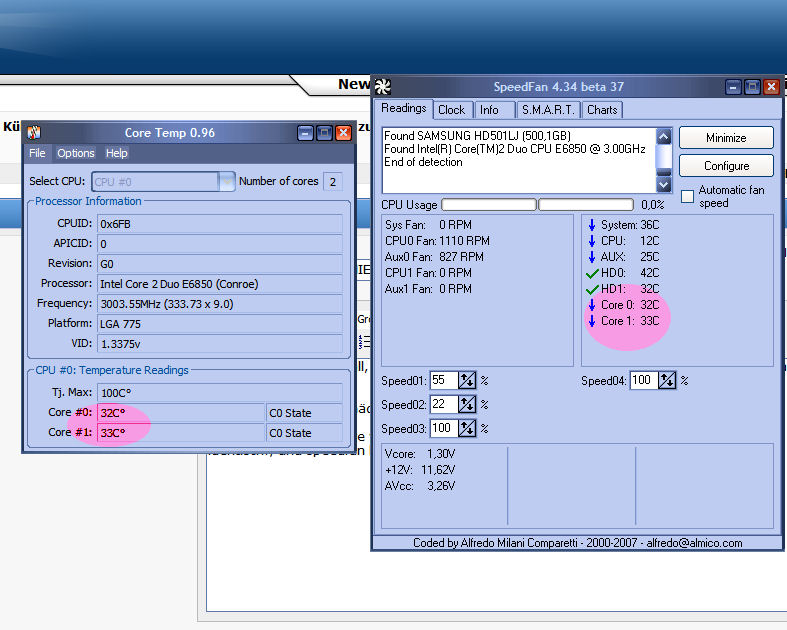The height and width of the screenshot is (630, 787).
Task: Click the Core #0 temperature 32C° in Core Temp
Action: [181, 413]
